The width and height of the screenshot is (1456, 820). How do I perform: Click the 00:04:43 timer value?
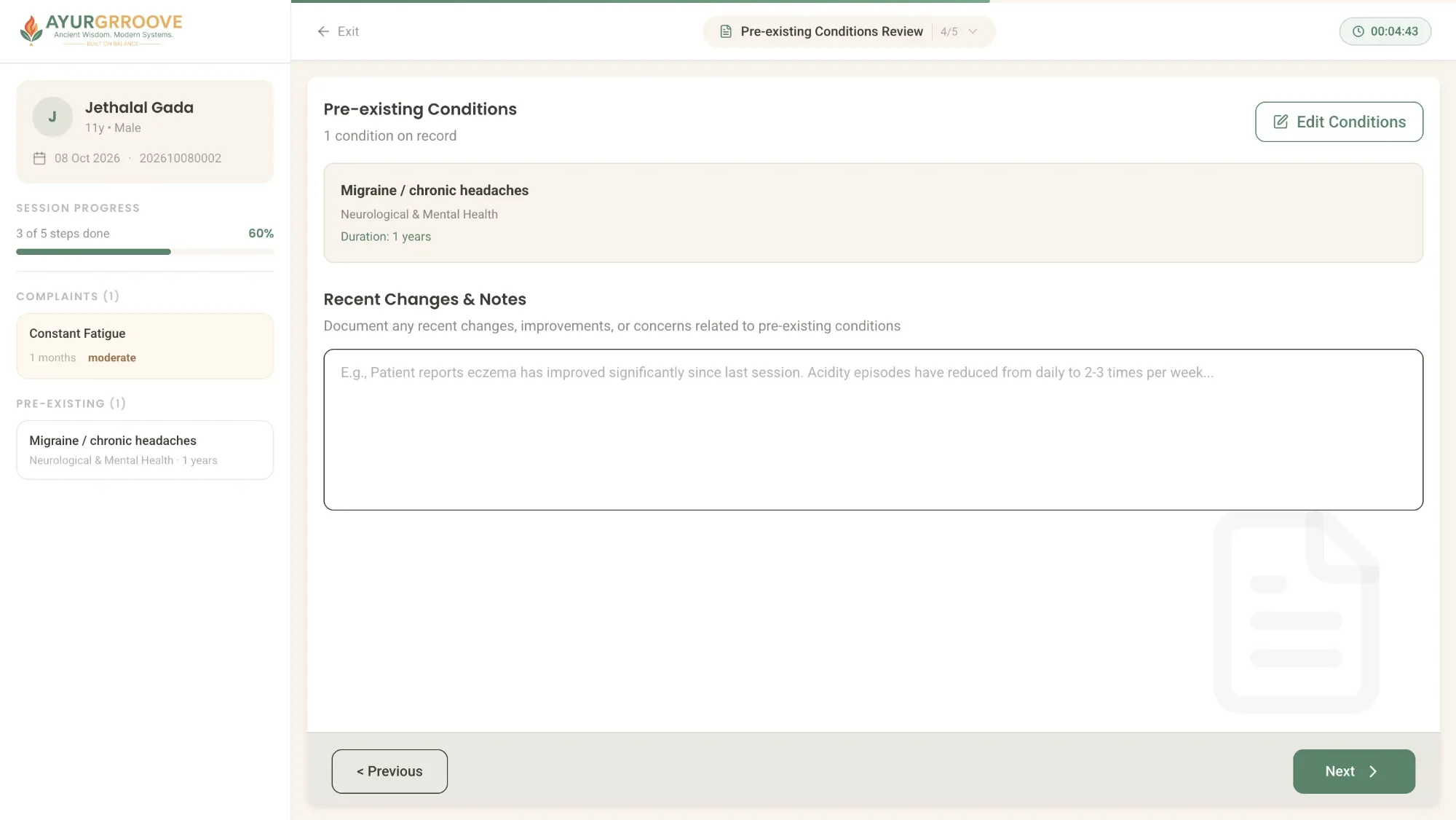click(x=1394, y=31)
